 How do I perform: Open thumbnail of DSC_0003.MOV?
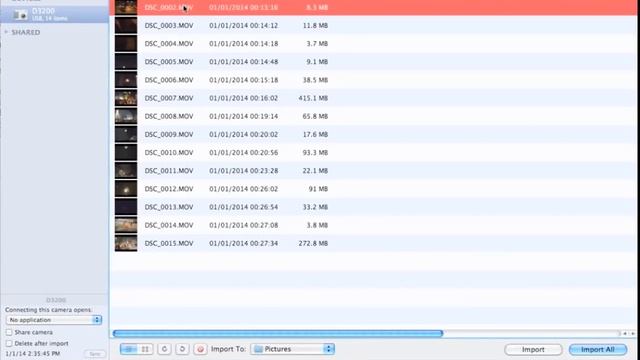pyautogui.click(x=126, y=25)
